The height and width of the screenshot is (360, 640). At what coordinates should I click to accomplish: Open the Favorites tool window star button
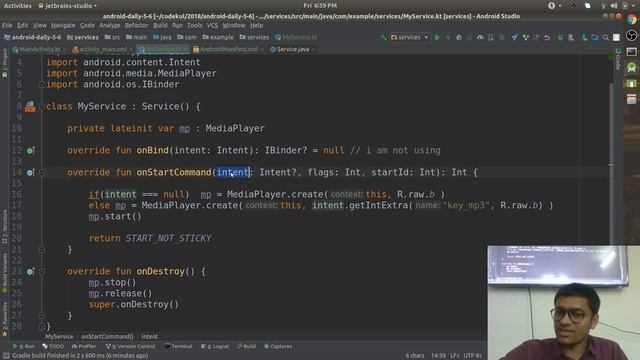tap(4, 320)
